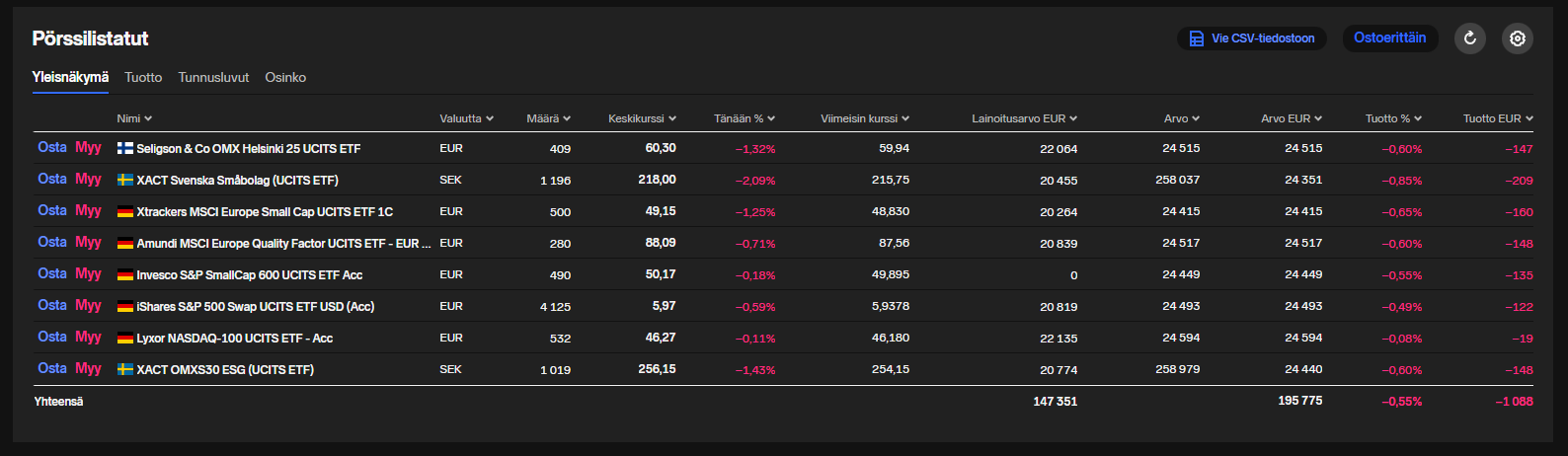The image size is (1568, 456).
Task: Click Myy for Lyxor NASDAQ-100
Action: [89, 337]
